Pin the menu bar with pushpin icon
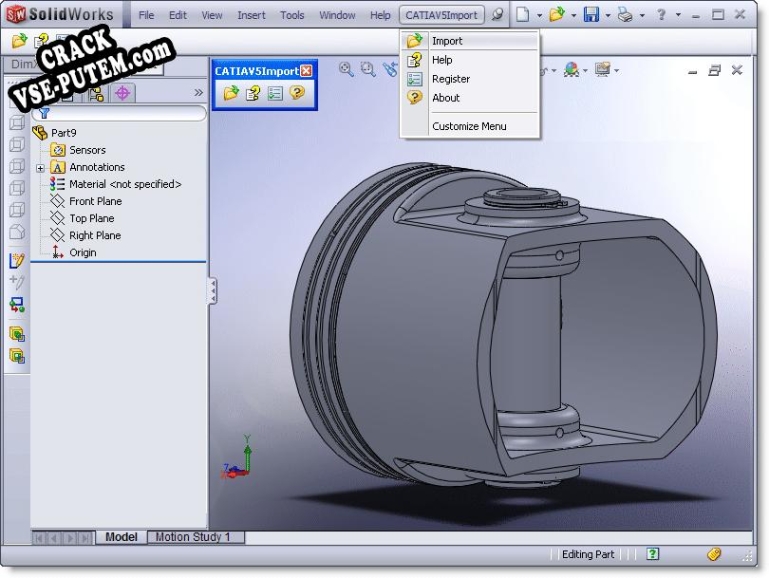The image size is (769, 578). tap(497, 15)
